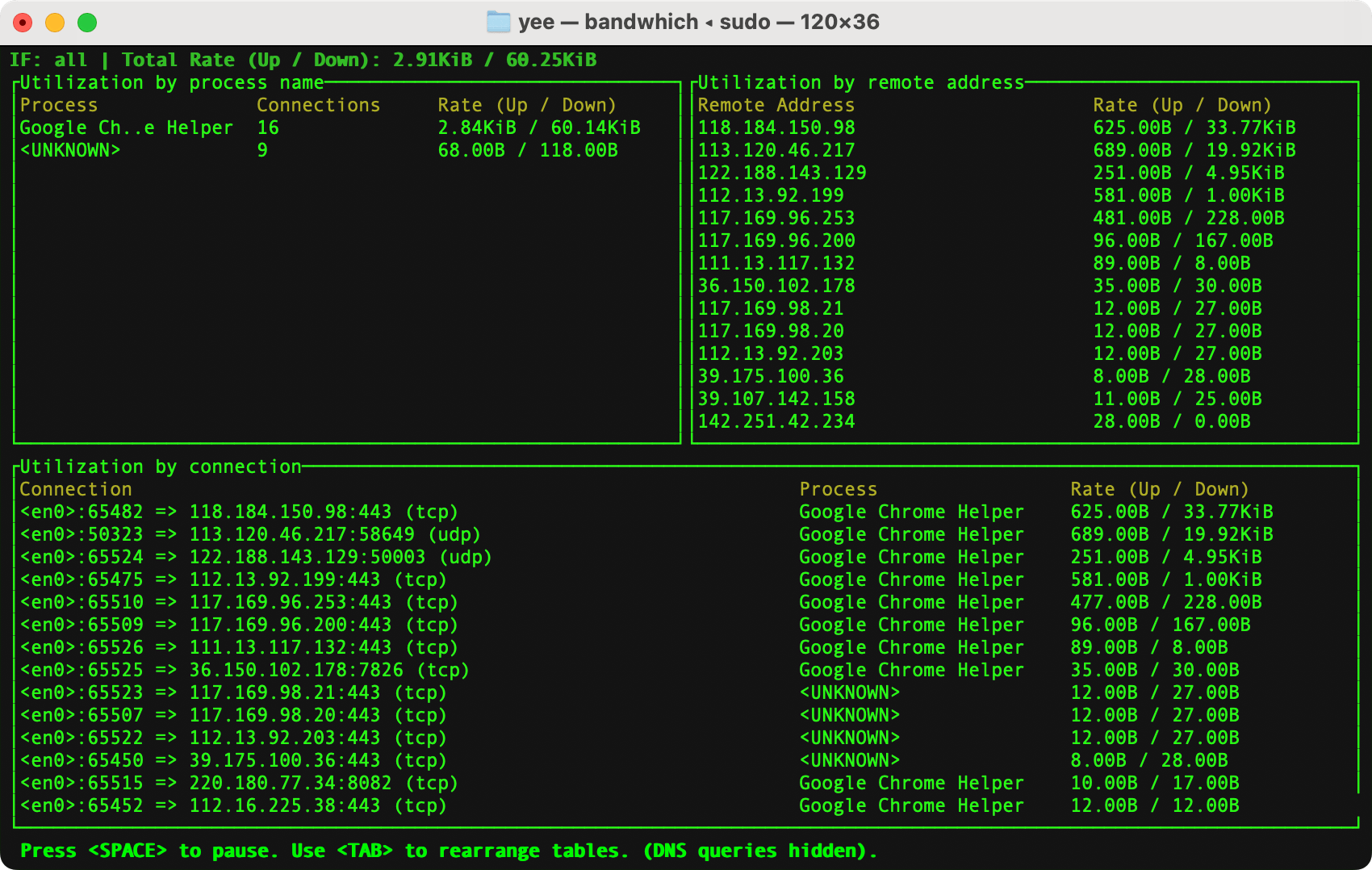
Task: Click the <UNKNOWN> process row with 9 connections
Action: point(319,150)
